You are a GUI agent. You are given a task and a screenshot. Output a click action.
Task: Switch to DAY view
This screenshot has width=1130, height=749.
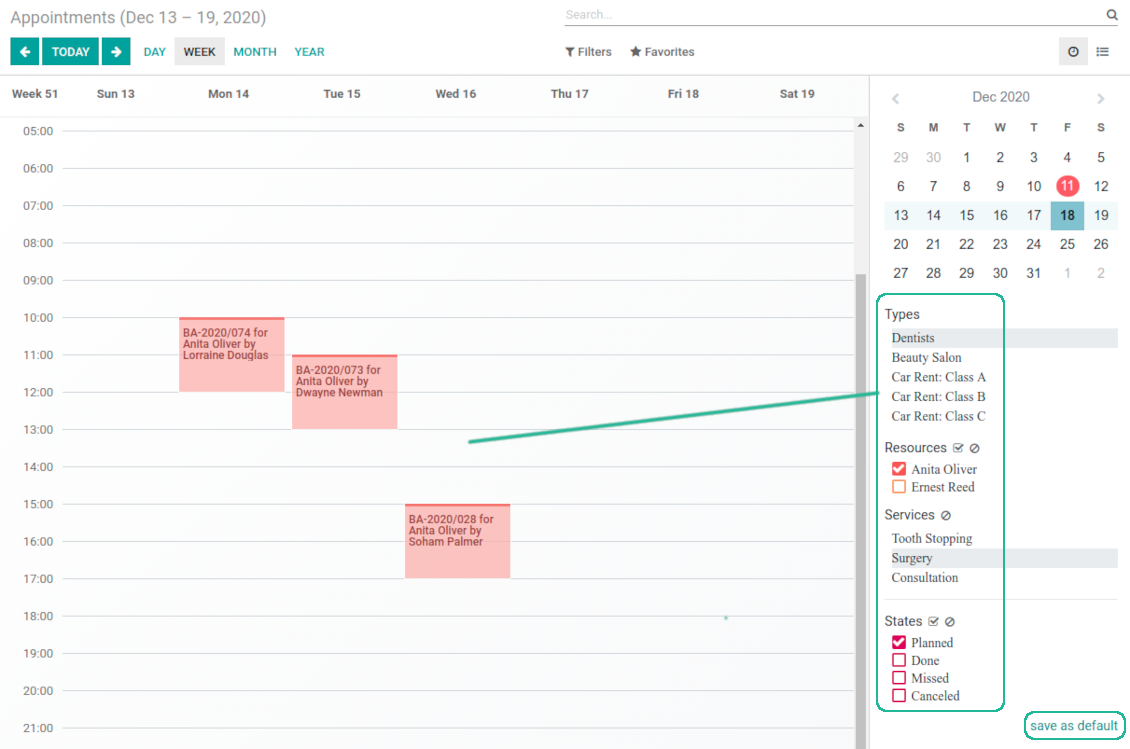(154, 52)
